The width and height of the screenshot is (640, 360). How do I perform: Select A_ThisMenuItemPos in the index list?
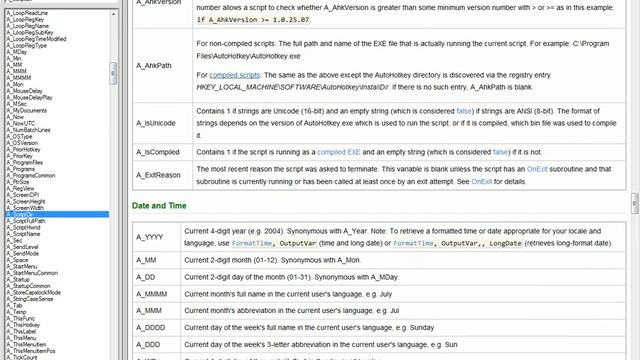(x=31, y=351)
